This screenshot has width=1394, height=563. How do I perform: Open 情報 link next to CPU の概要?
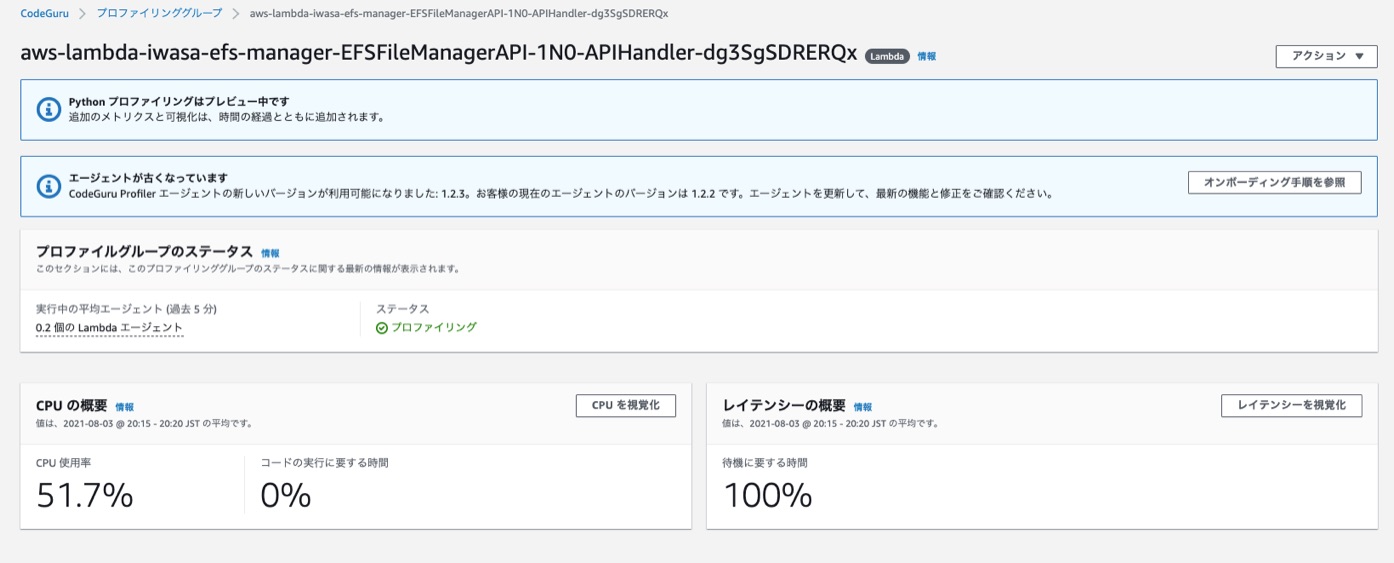[124, 407]
